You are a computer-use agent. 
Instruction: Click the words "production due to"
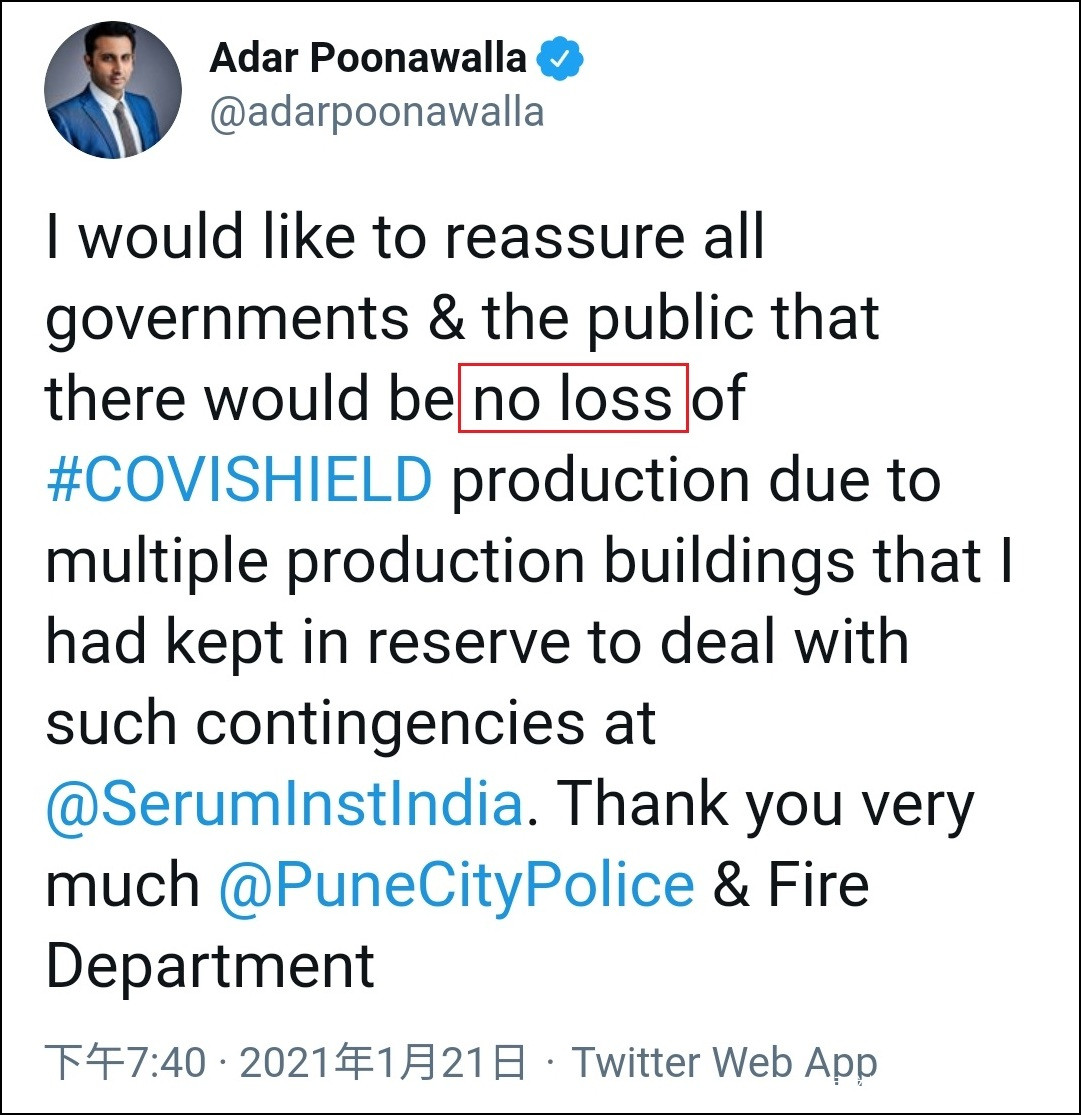696,481
